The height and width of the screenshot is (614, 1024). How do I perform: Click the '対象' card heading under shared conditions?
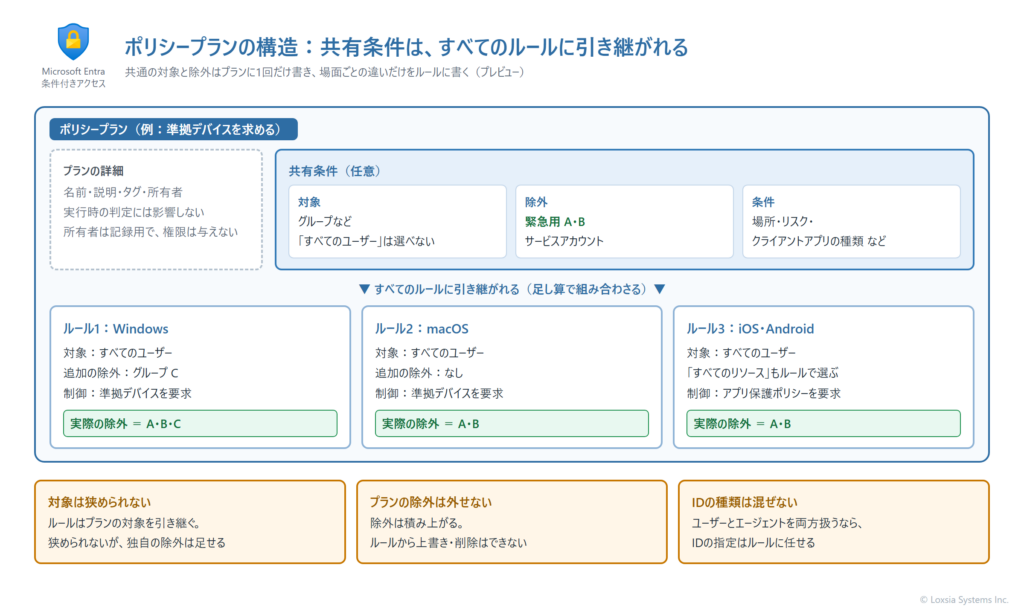point(309,202)
